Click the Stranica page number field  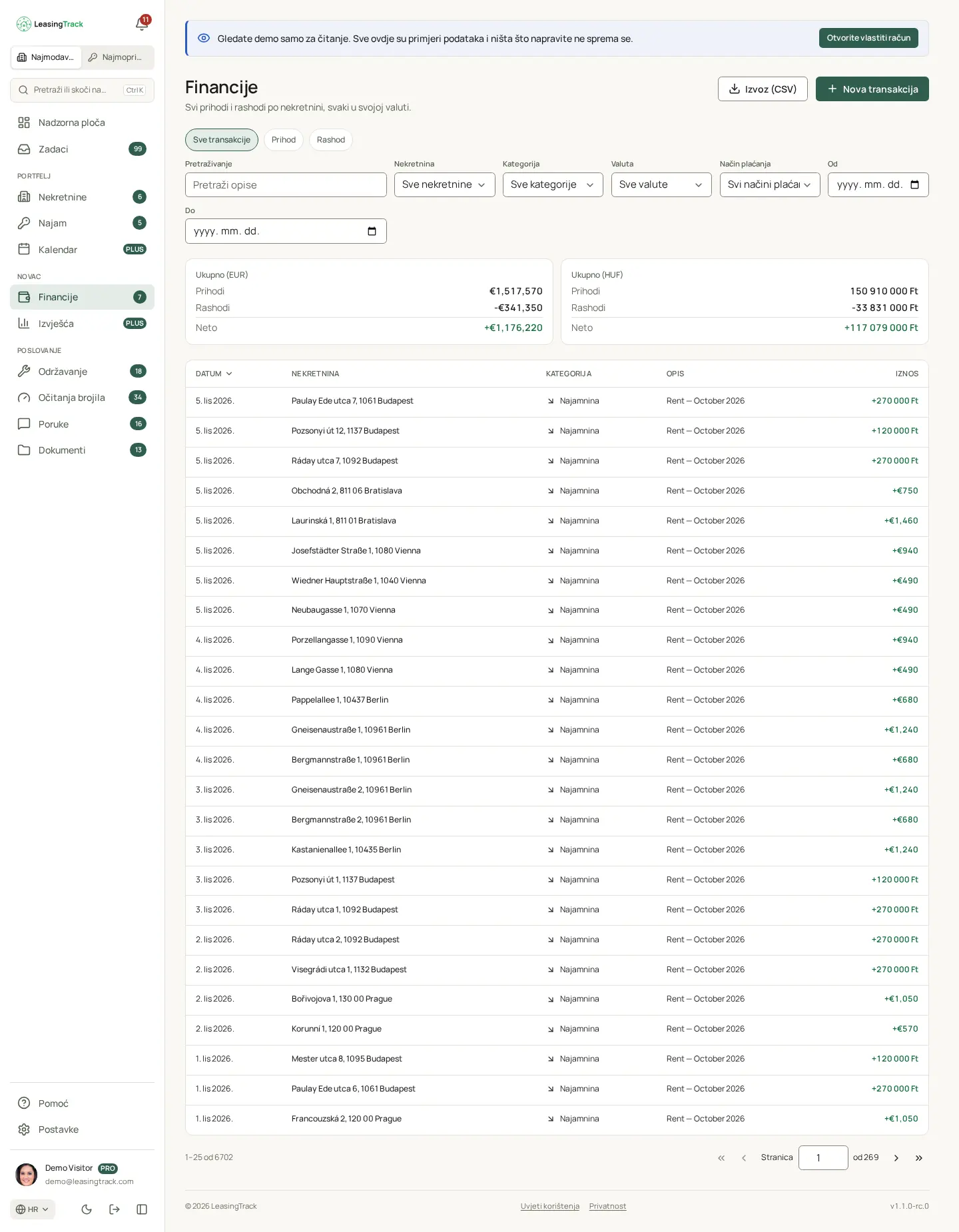[823, 1158]
